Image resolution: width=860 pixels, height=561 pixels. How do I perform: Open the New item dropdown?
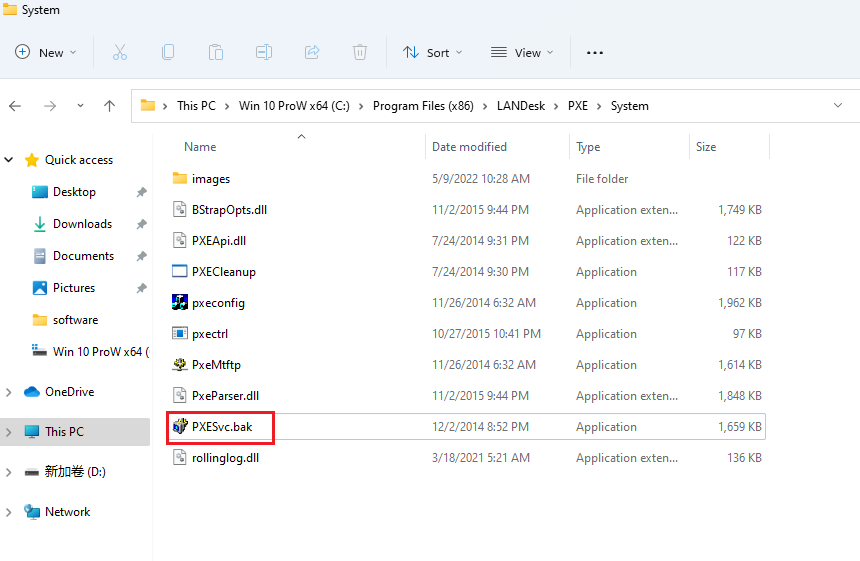click(x=46, y=53)
